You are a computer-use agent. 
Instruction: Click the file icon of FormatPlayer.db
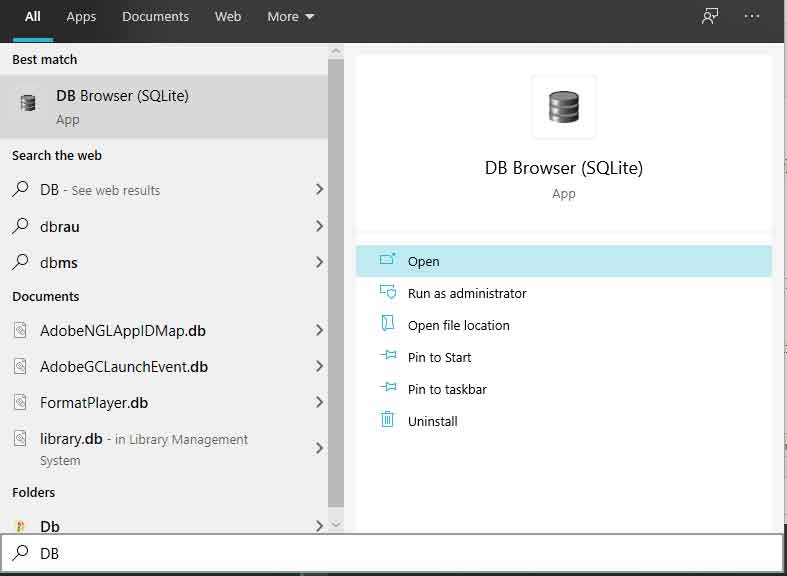[20, 402]
